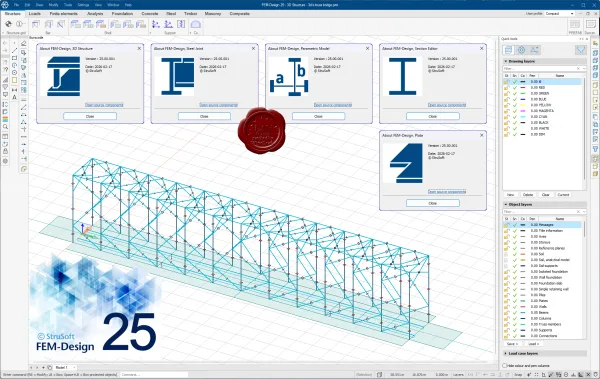The image size is (600, 379).
Task: Click the point support group tool icon
Action: click(x=155, y=24)
